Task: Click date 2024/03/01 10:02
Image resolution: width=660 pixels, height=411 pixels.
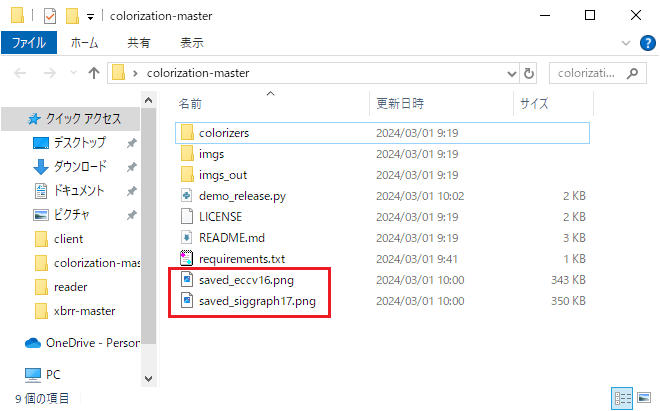Action: [x=420, y=196]
